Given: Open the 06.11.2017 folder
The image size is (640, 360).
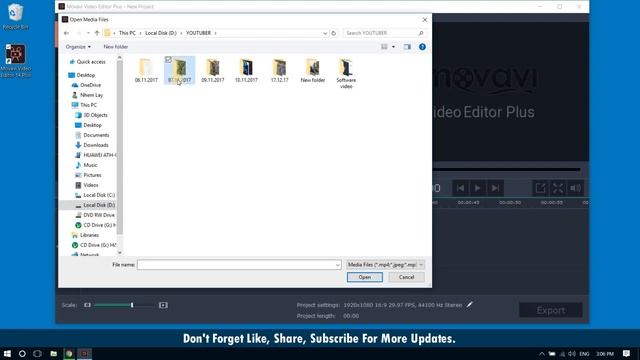Looking at the screenshot, I should [146, 71].
